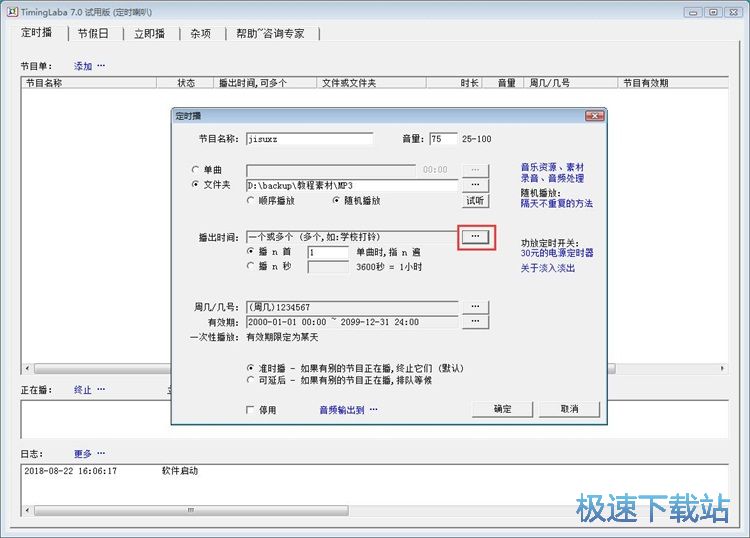Click the 文件或文件夹 column header

(371, 83)
